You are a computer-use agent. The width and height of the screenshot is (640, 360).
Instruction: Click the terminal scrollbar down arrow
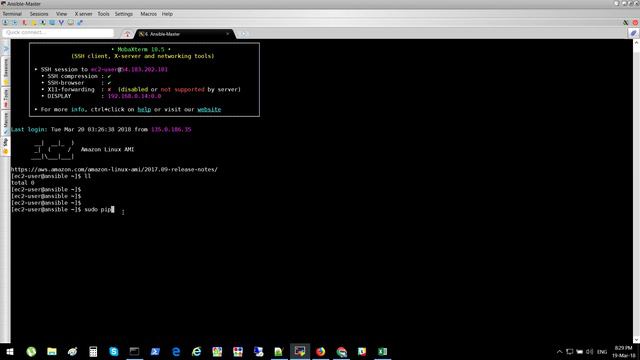pos(636,340)
